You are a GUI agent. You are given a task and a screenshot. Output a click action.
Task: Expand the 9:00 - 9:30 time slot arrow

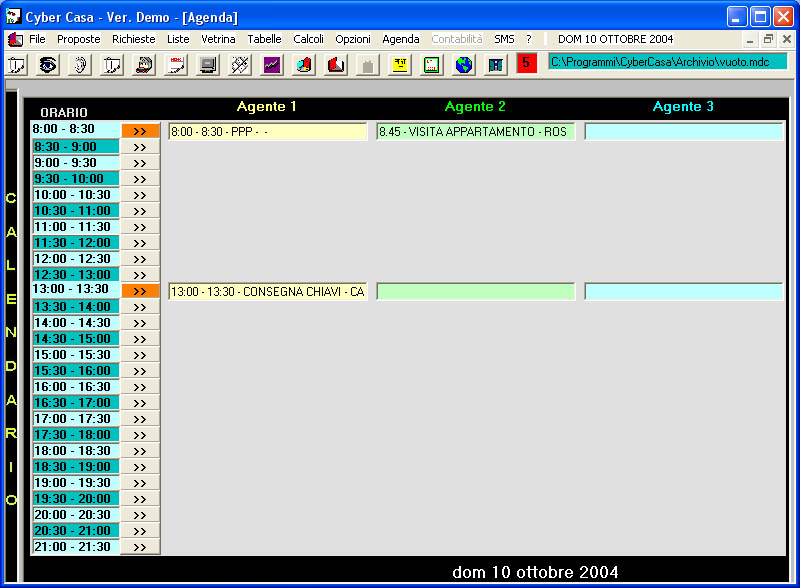(140, 163)
